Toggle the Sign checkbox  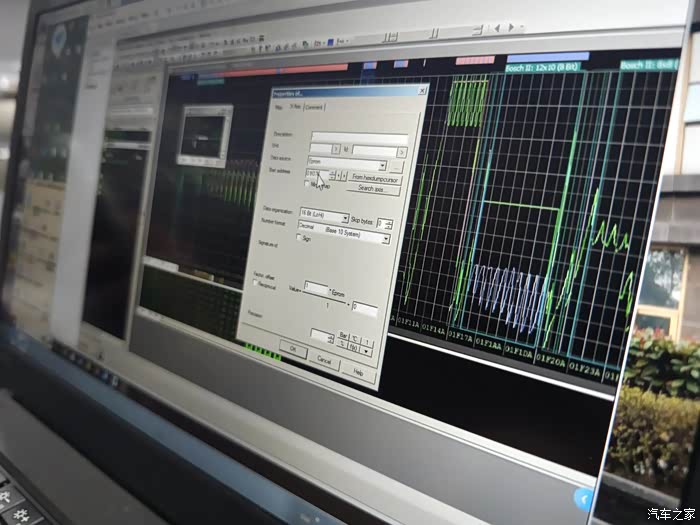pyautogui.click(x=300, y=237)
